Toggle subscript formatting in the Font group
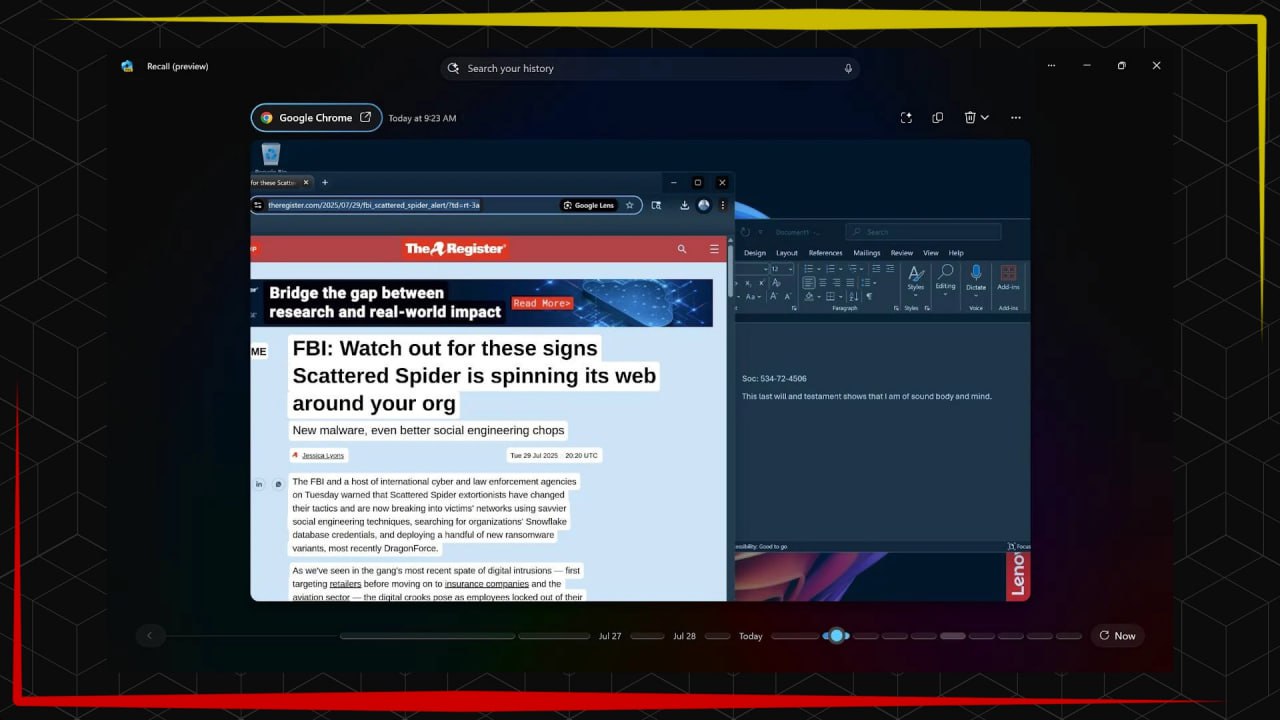This screenshot has height=720, width=1280. tap(749, 283)
